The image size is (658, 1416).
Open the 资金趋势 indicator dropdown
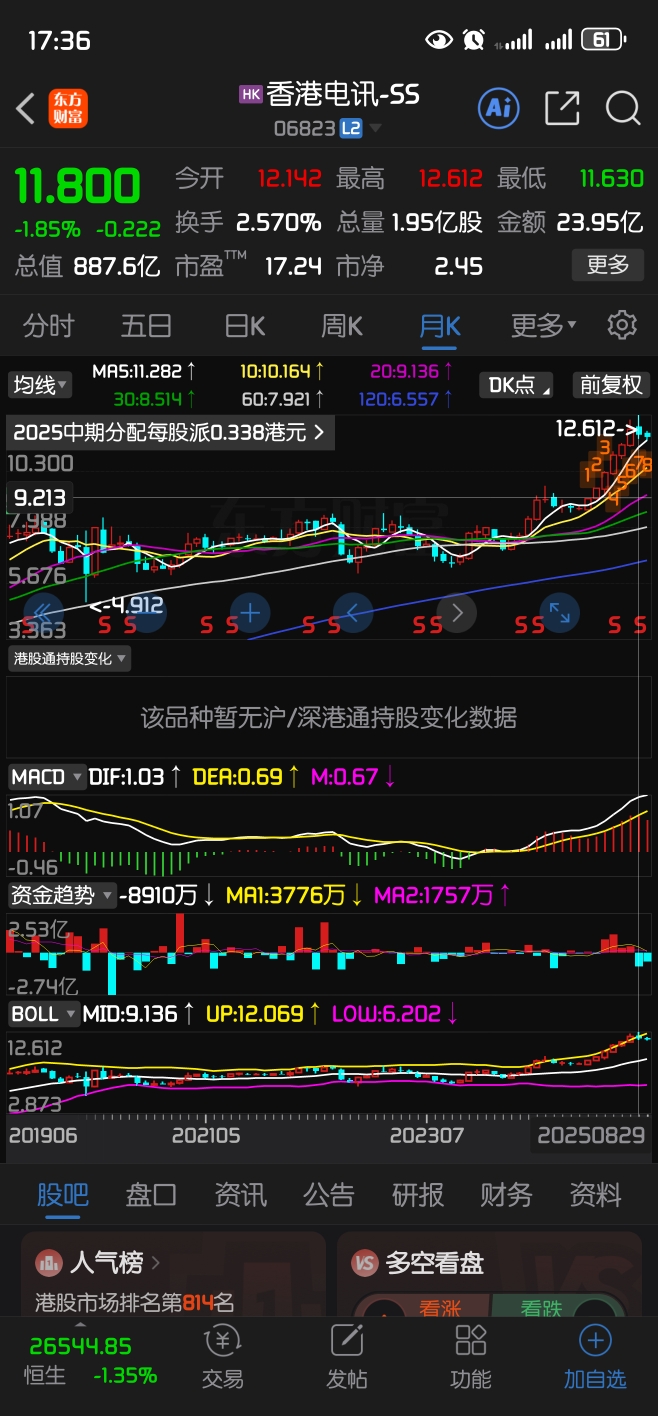[62, 895]
